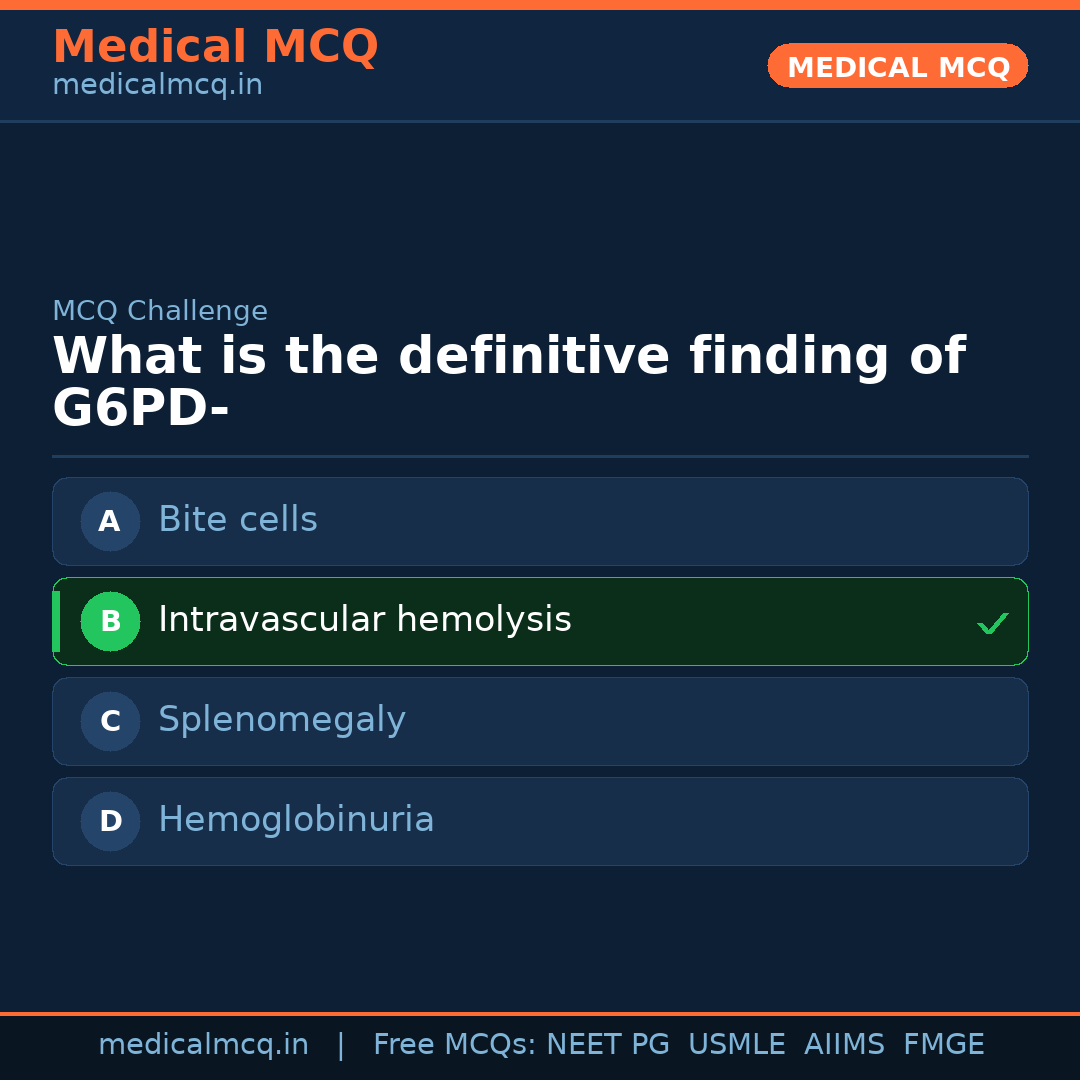
Task: Click the A letter circle icon
Action: coord(110,521)
